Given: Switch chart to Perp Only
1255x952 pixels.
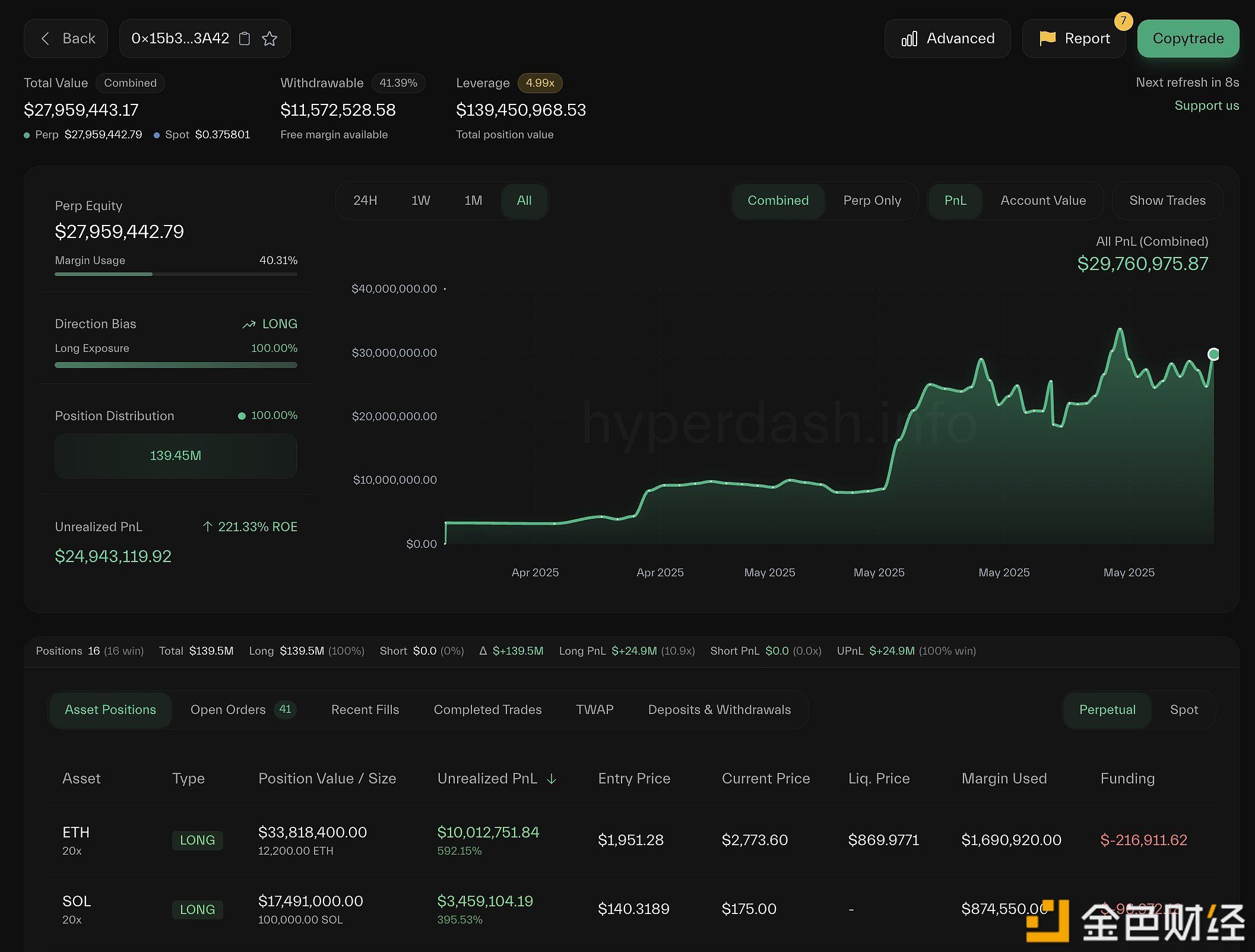Looking at the screenshot, I should 871,201.
